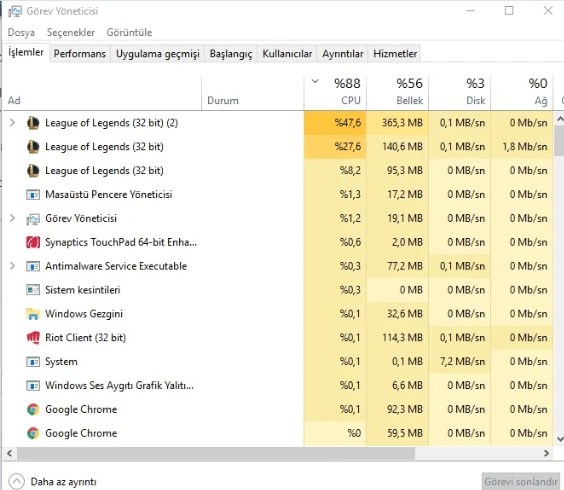The width and height of the screenshot is (564, 490).
Task: Click the vertical scrollbar down arrow
Action: tap(559, 439)
